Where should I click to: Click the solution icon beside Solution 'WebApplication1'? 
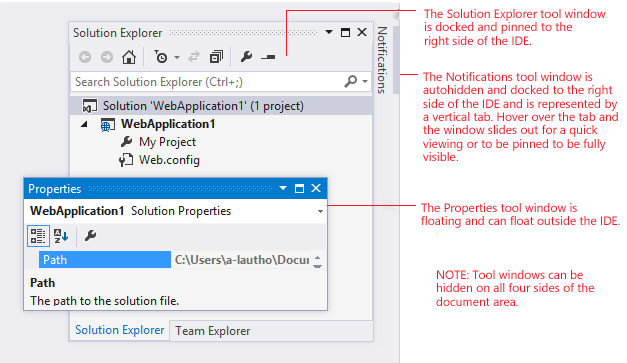tap(90, 106)
